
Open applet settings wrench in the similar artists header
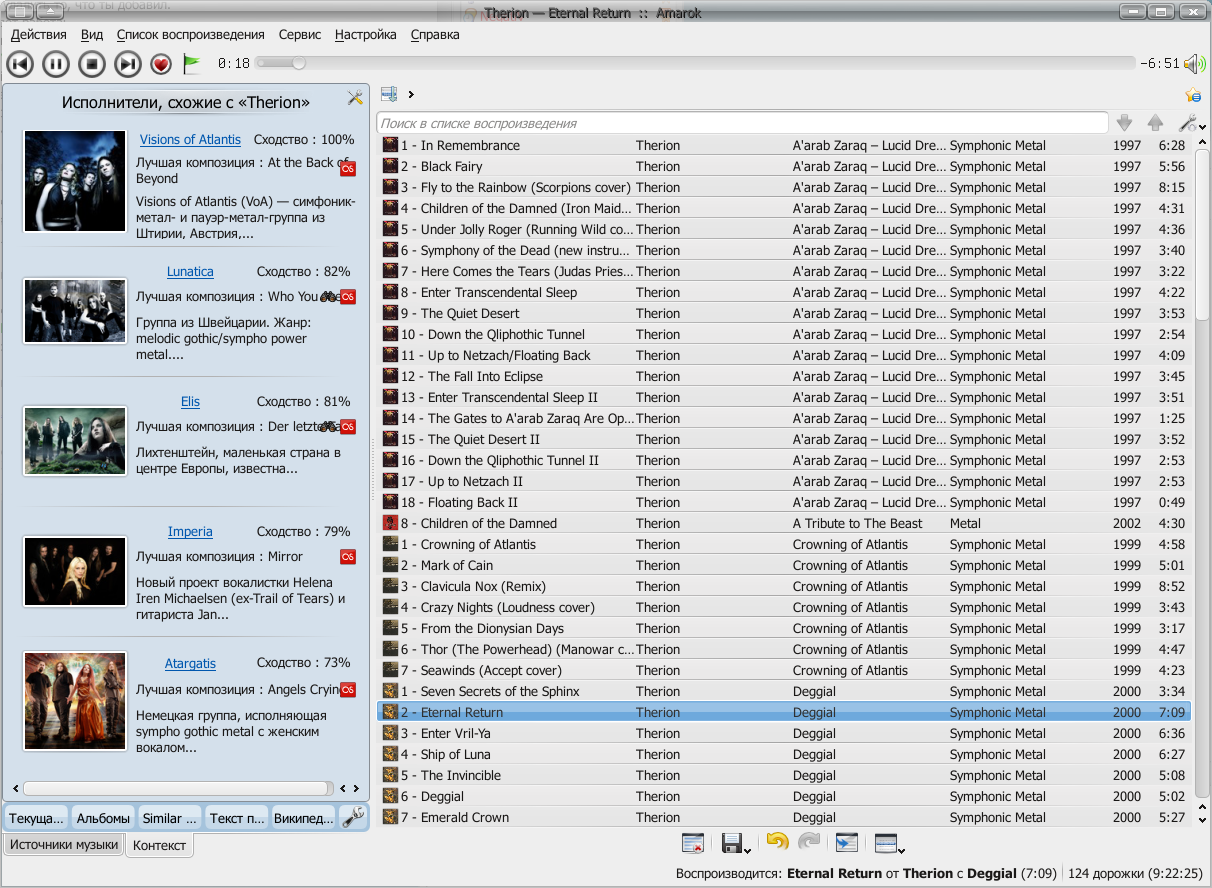355,98
